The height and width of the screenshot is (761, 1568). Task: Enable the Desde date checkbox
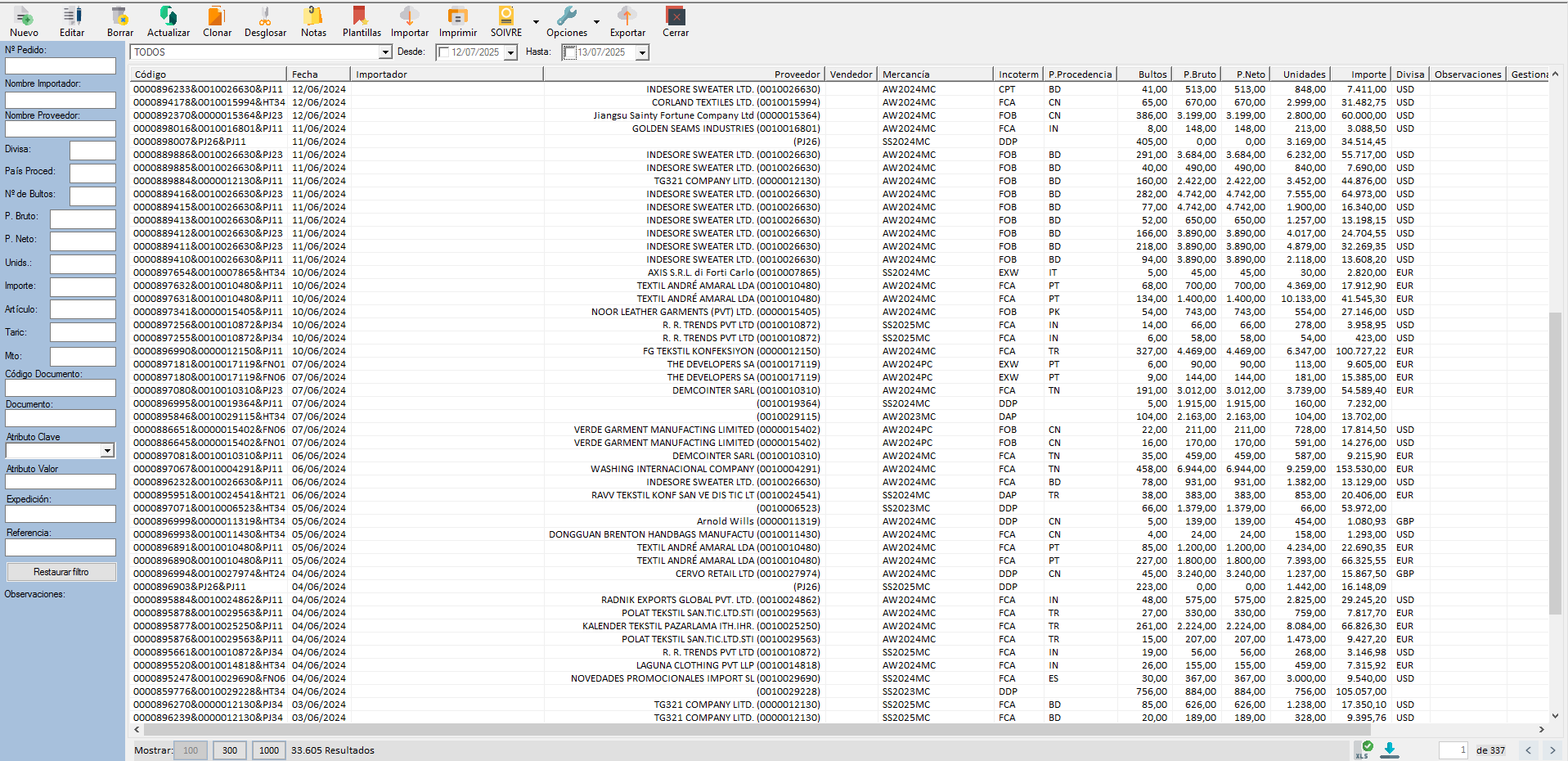point(444,52)
